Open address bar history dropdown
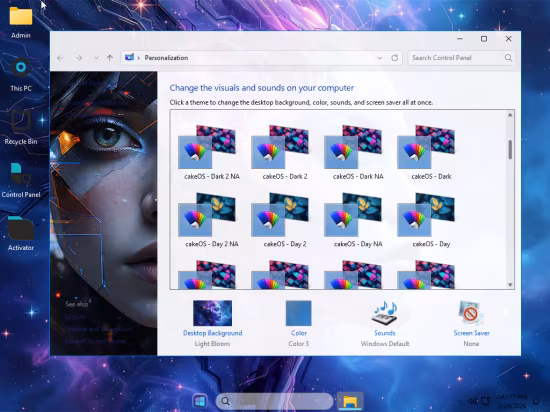 tap(380, 58)
